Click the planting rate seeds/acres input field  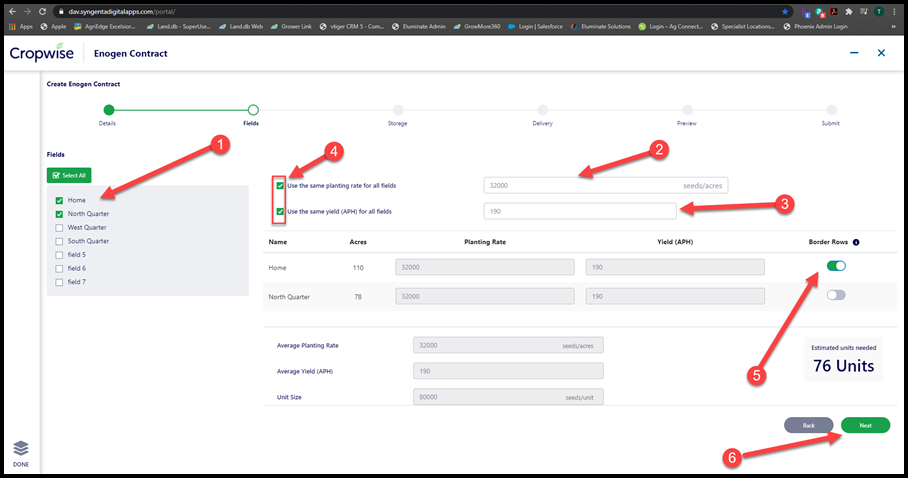(606, 185)
